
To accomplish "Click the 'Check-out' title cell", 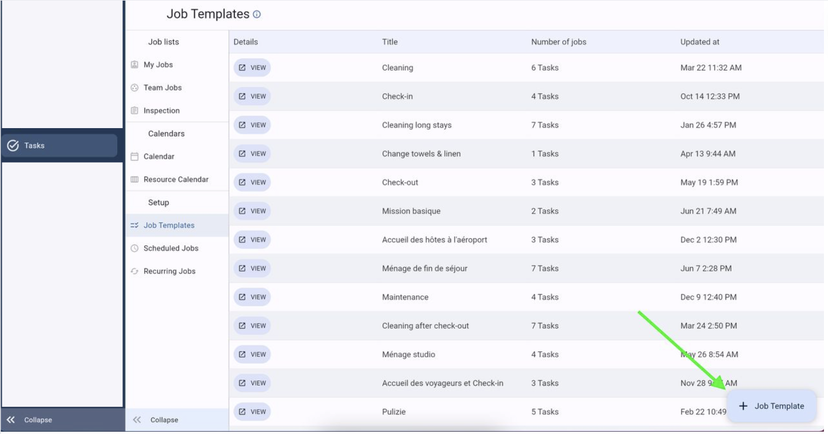I will pos(400,182).
